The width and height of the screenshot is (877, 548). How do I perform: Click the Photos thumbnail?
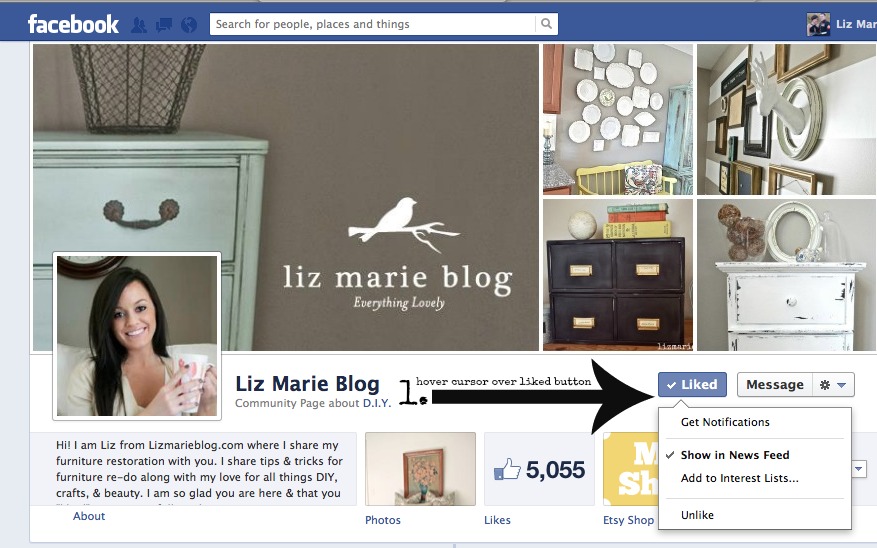(x=421, y=469)
